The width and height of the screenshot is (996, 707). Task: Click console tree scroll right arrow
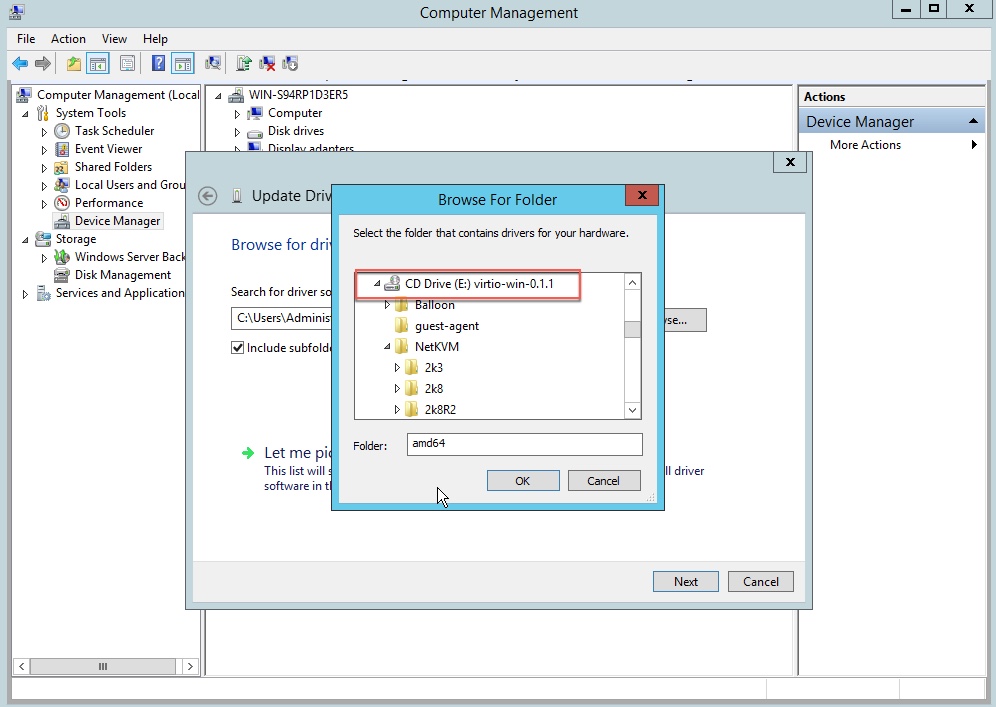click(x=189, y=666)
